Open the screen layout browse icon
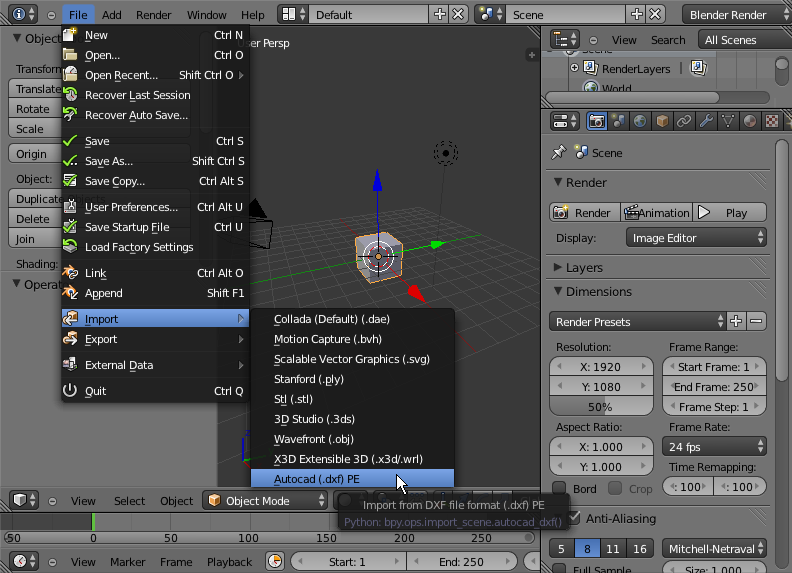792x573 pixels. [x=293, y=15]
